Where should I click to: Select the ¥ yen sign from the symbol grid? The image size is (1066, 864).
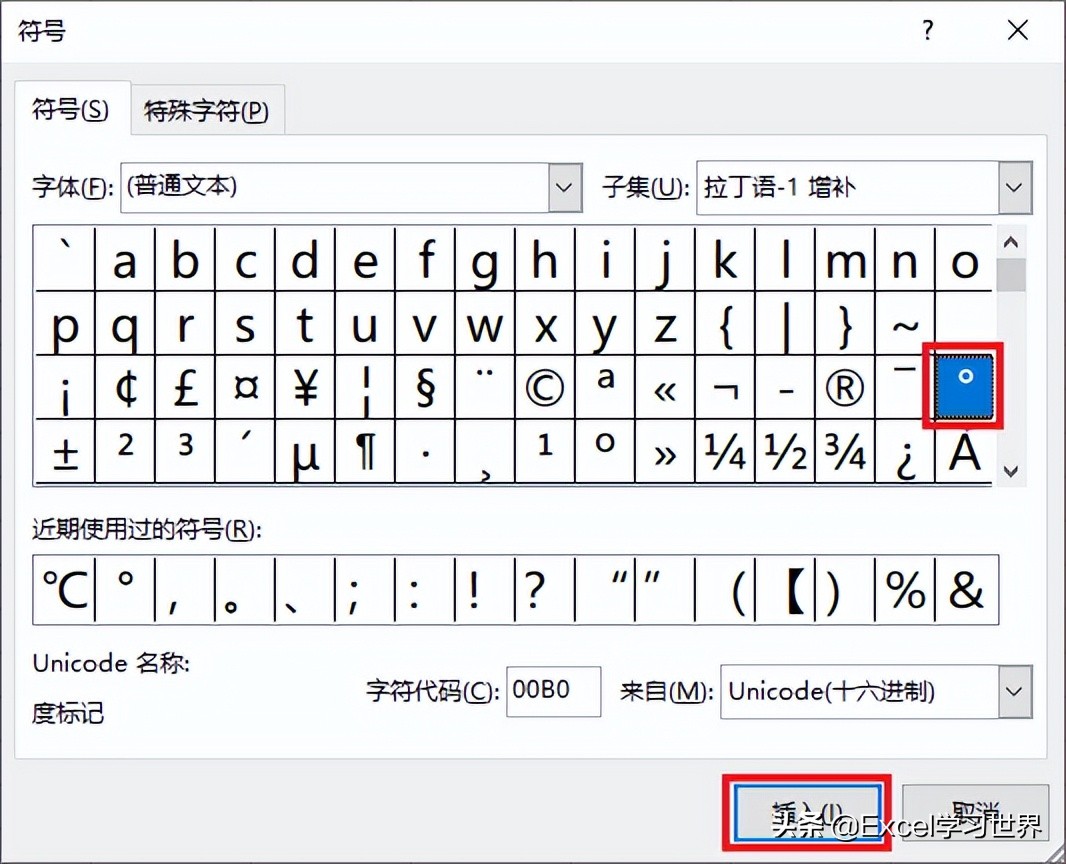[306, 388]
